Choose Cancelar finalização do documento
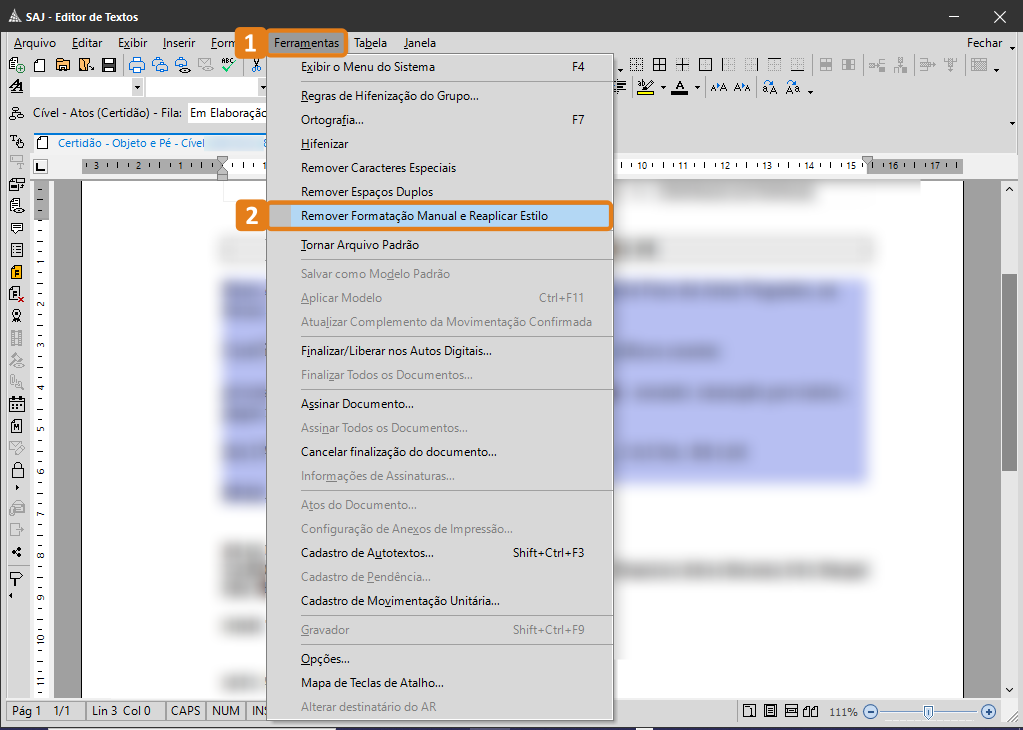This screenshot has width=1023, height=730. pyautogui.click(x=440, y=452)
